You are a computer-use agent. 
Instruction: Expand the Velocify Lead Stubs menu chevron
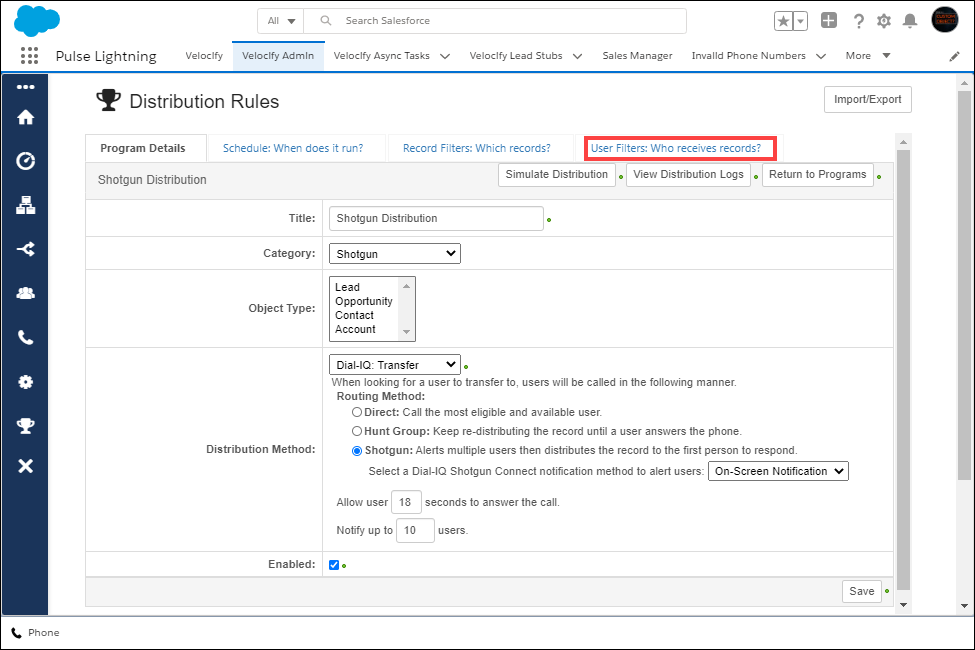(x=578, y=56)
